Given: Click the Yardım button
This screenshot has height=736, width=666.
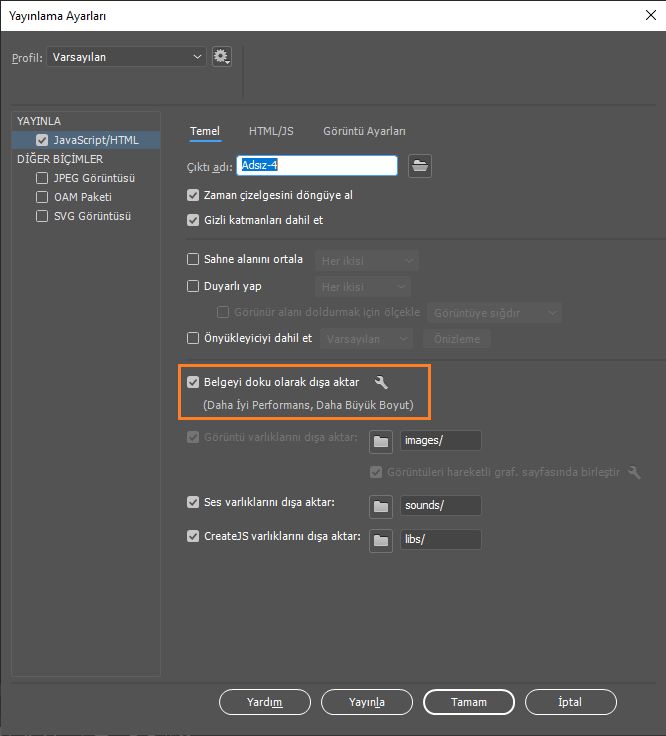Looking at the screenshot, I should [x=265, y=702].
